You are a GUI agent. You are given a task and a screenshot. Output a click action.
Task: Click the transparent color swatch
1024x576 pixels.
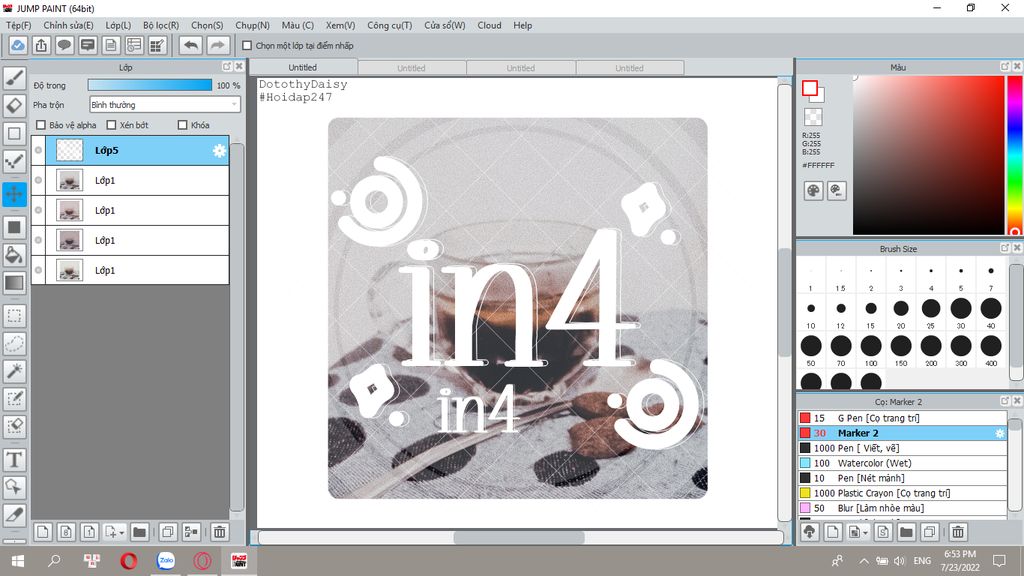point(813,117)
